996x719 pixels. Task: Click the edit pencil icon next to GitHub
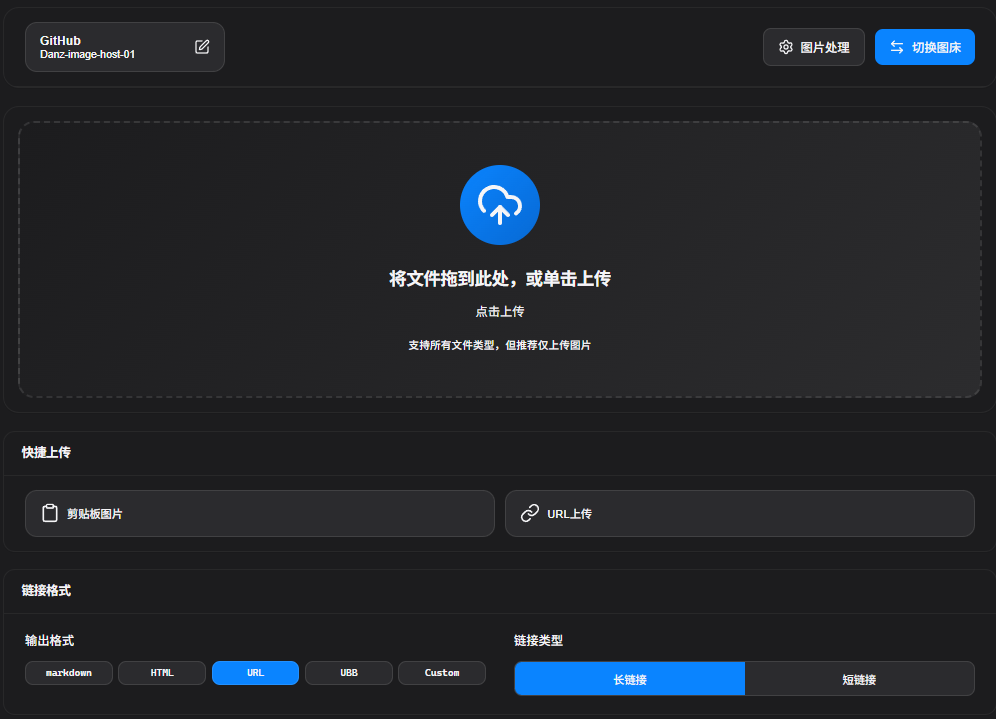coord(201,46)
